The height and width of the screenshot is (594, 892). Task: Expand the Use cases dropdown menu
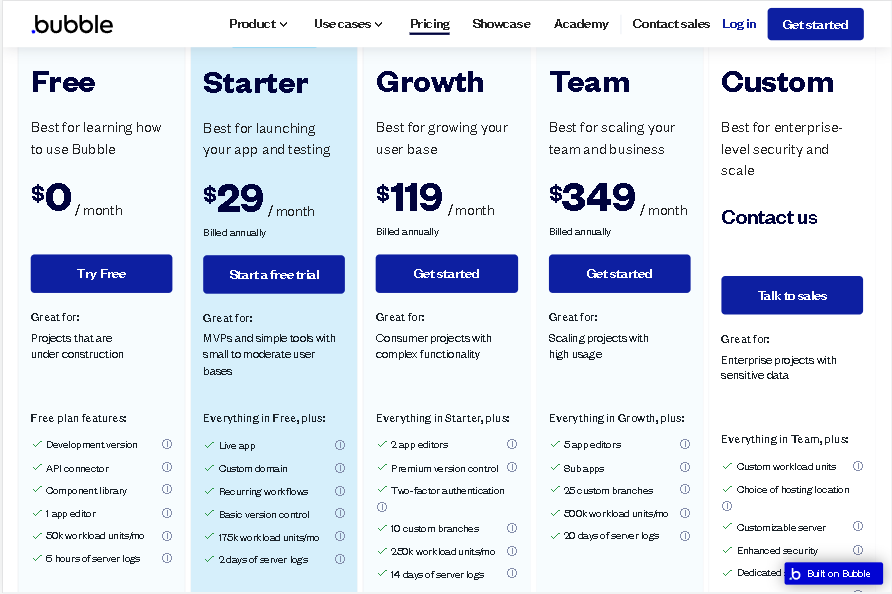348,24
